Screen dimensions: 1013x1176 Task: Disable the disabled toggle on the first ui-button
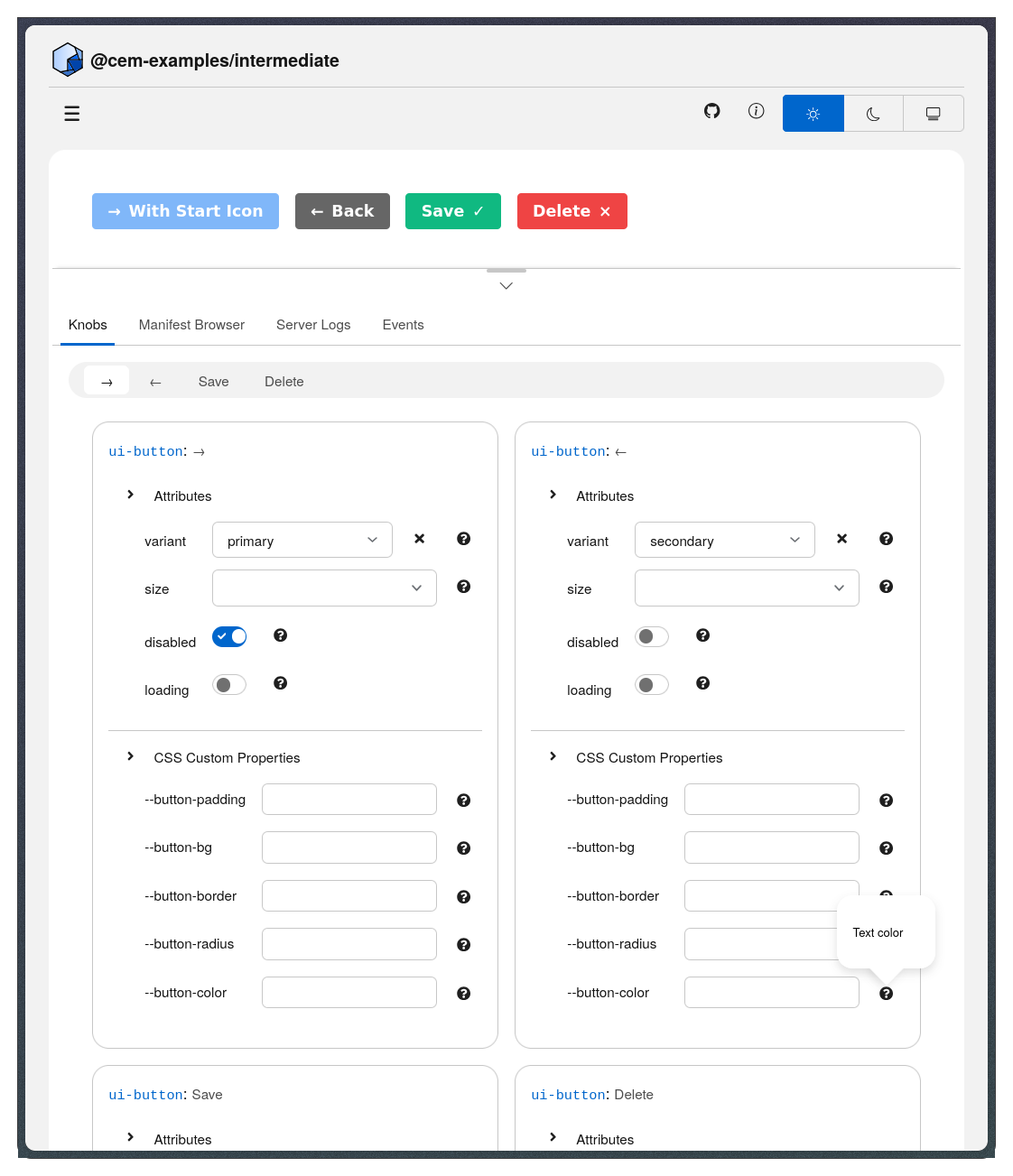pos(228,636)
